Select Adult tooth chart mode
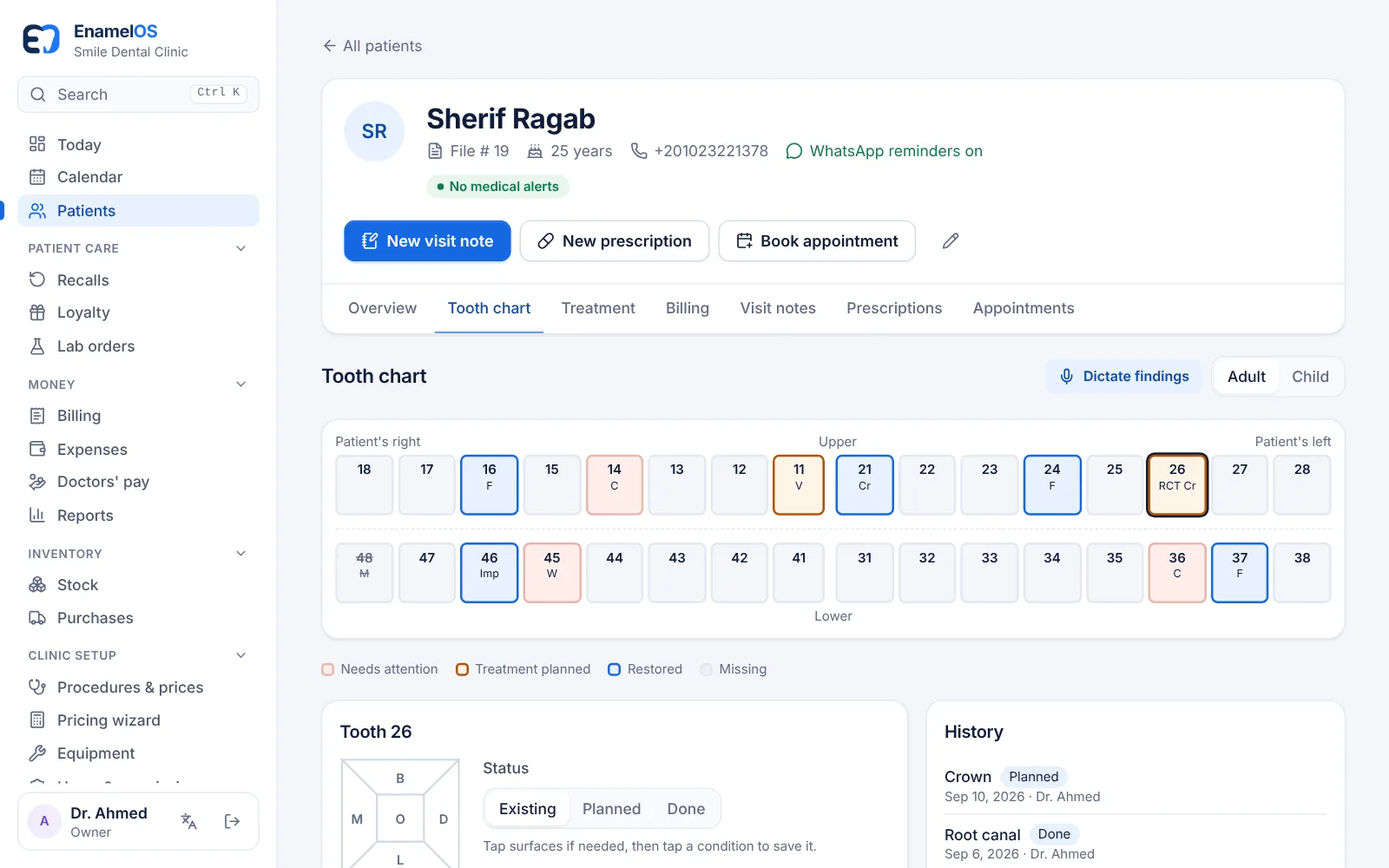The height and width of the screenshot is (868, 1389). coord(1247,377)
